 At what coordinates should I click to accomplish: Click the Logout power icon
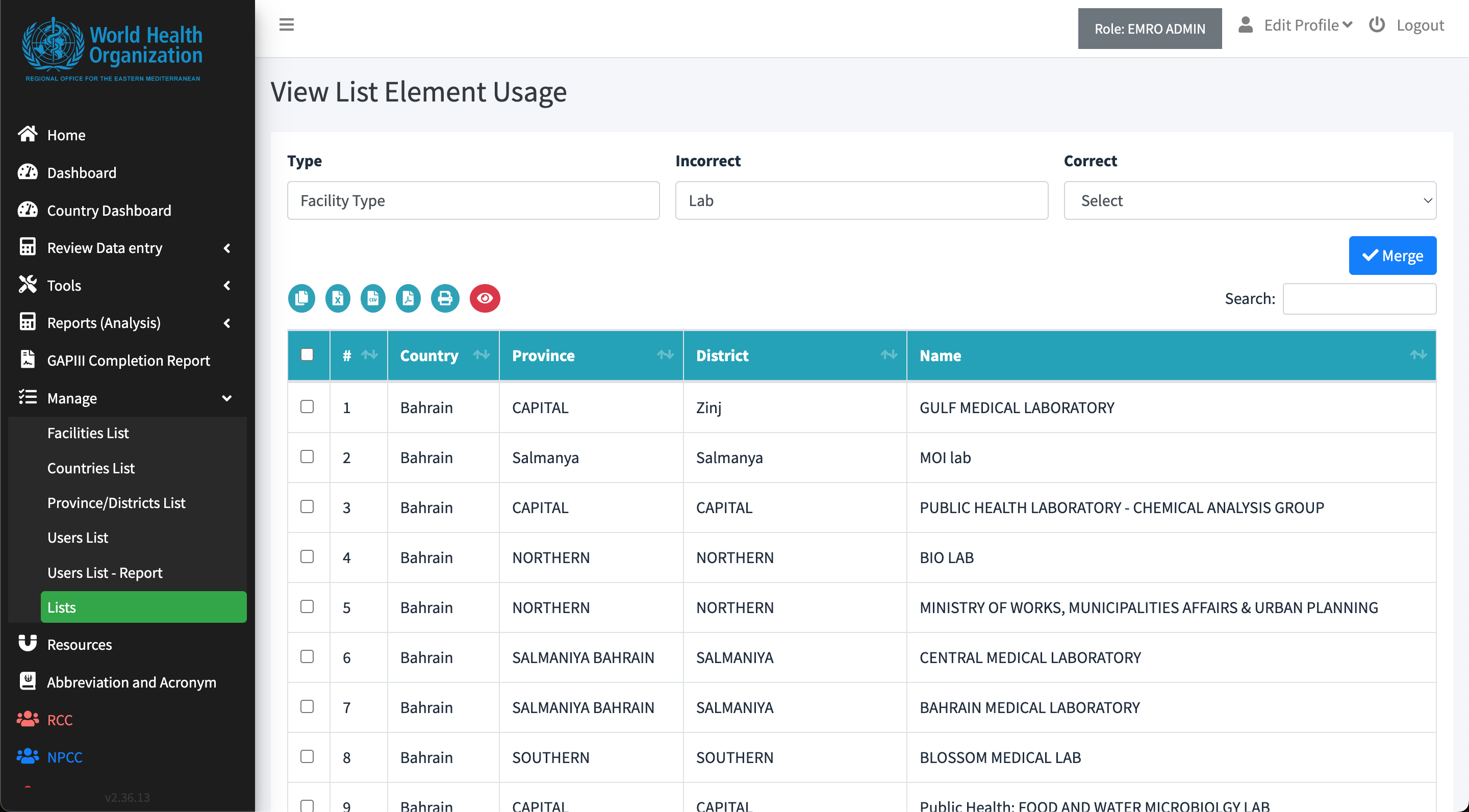pyautogui.click(x=1377, y=25)
